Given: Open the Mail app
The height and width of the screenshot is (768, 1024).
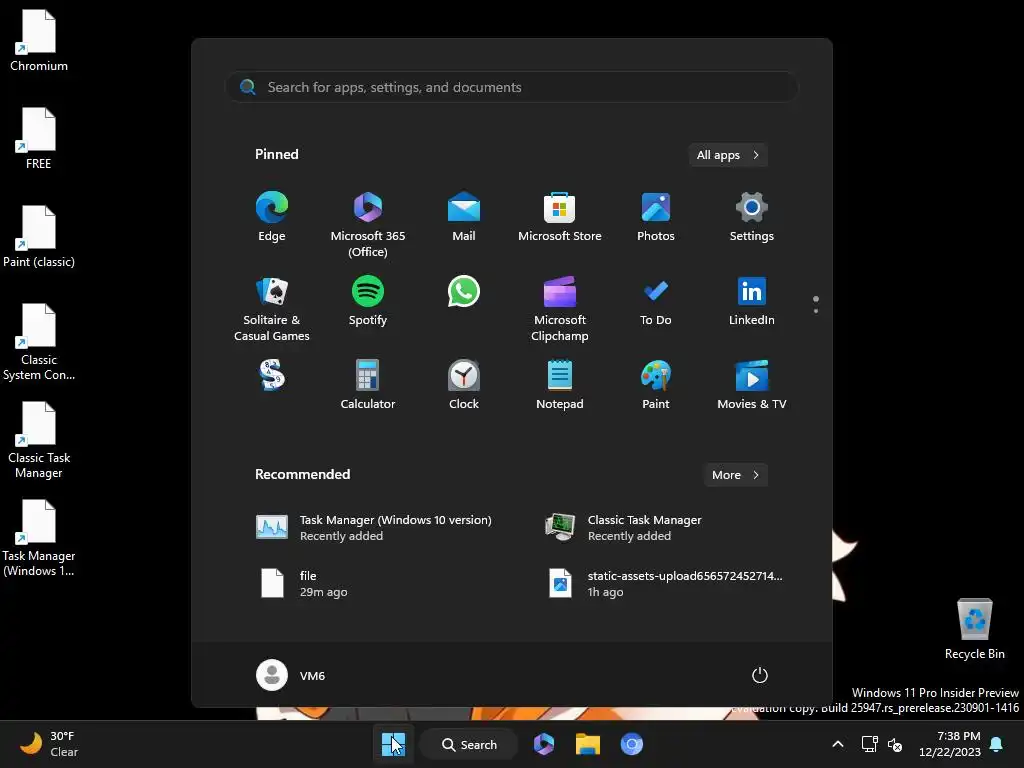Looking at the screenshot, I should point(464,217).
